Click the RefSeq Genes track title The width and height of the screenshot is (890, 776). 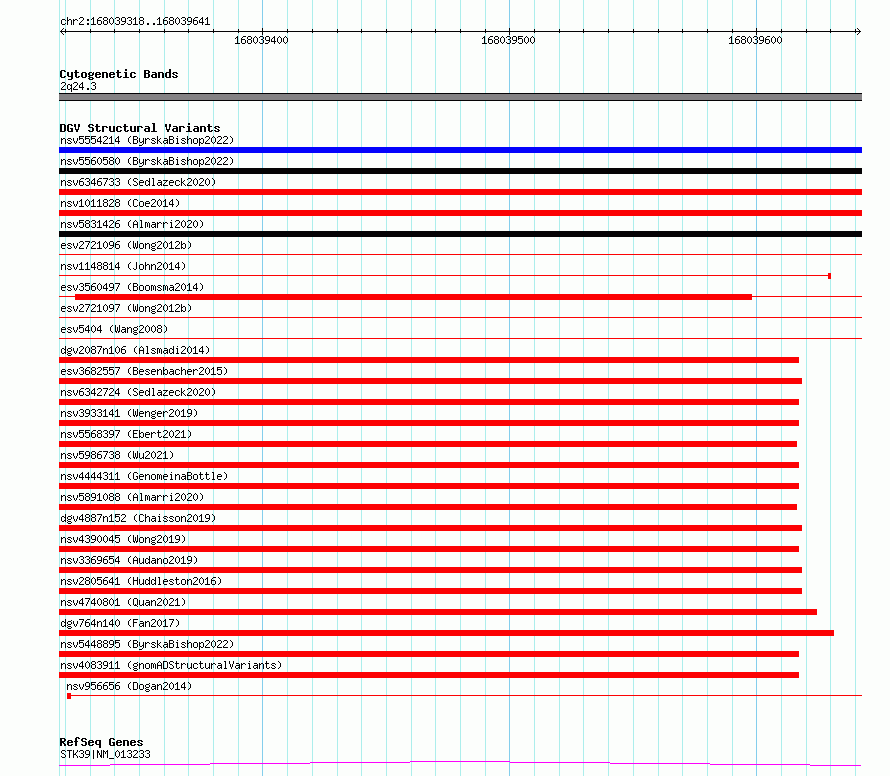101,742
